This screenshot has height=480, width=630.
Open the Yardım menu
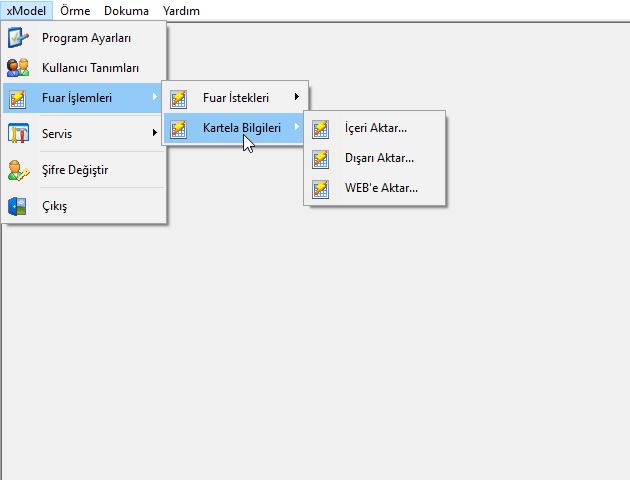(x=181, y=11)
